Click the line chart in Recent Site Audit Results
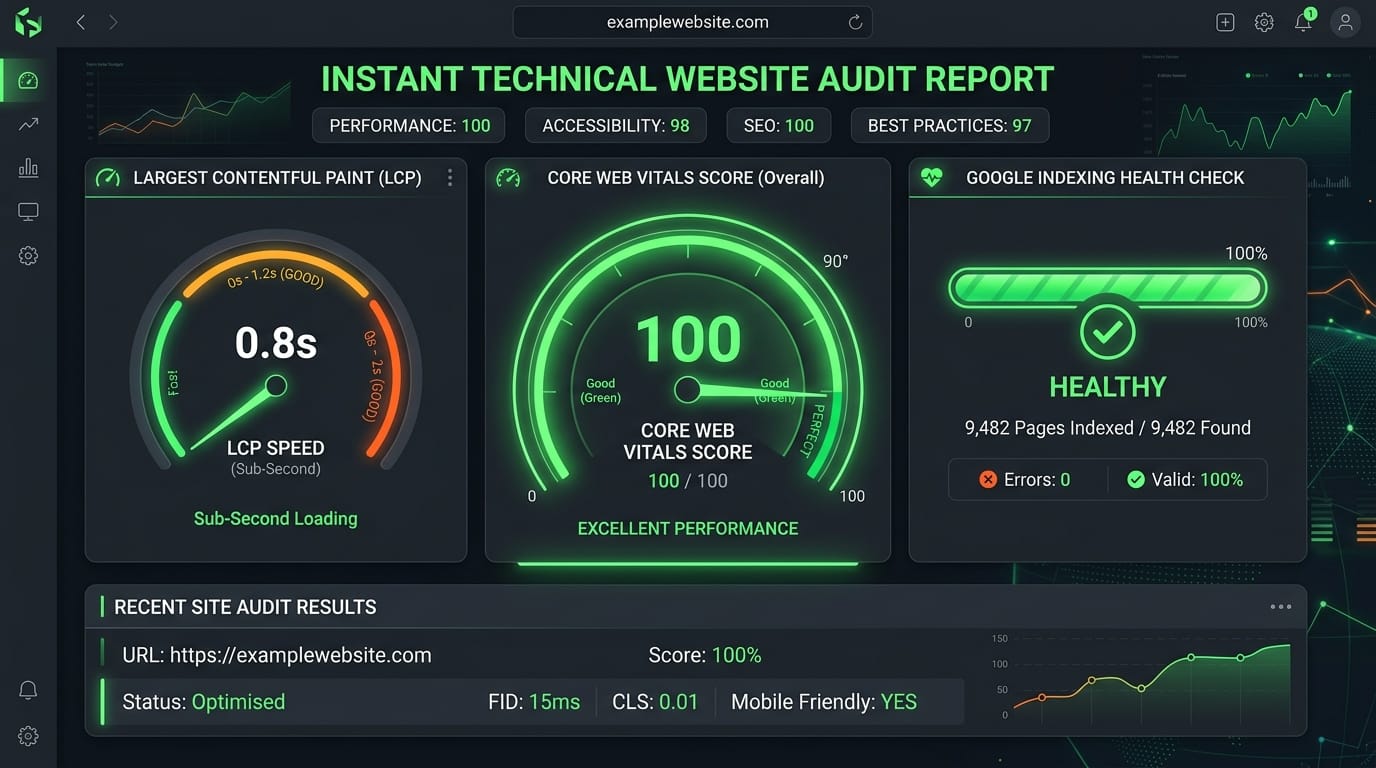This screenshot has height=768, width=1376. (1141, 677)
